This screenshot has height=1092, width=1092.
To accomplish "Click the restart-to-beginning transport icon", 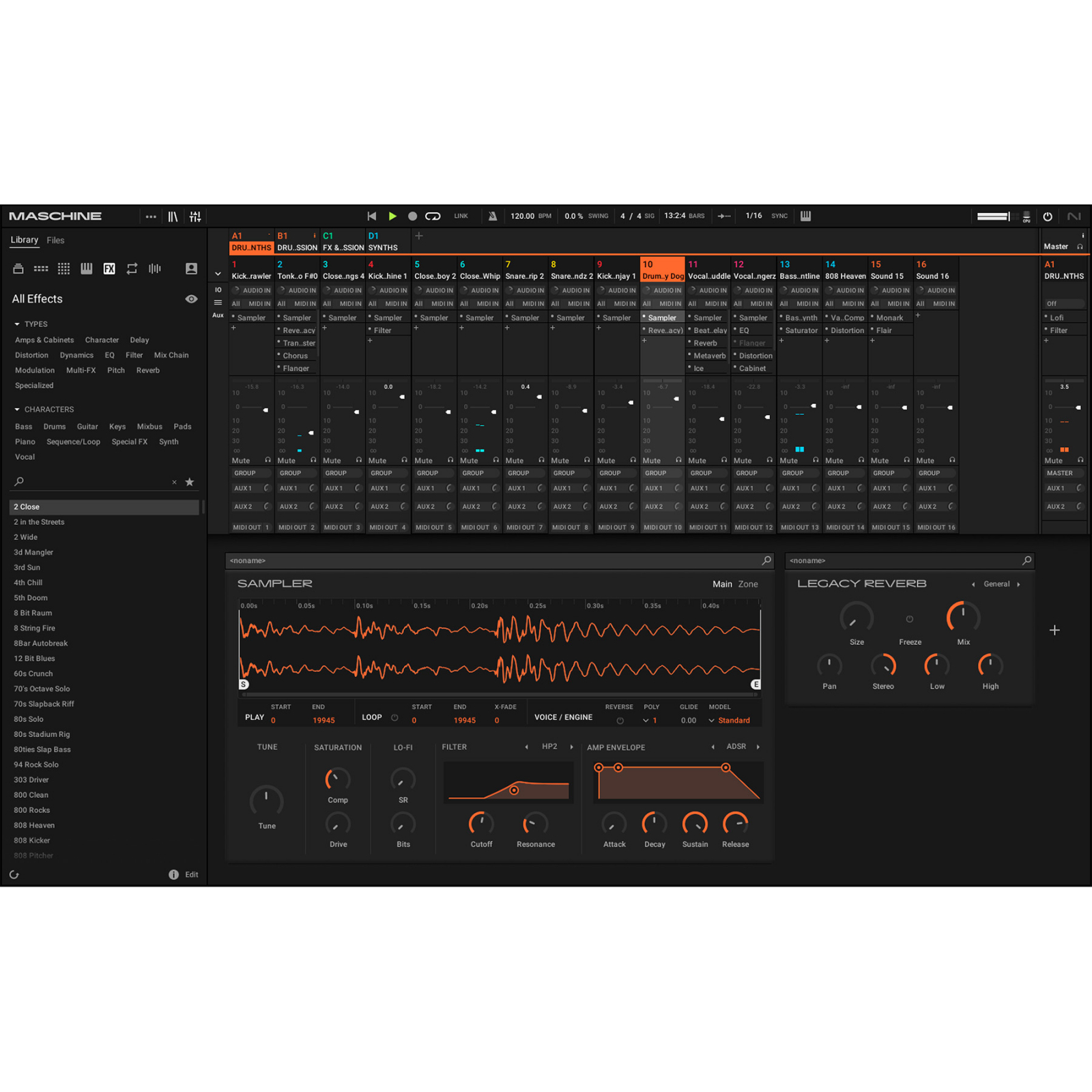I will 372,216.
